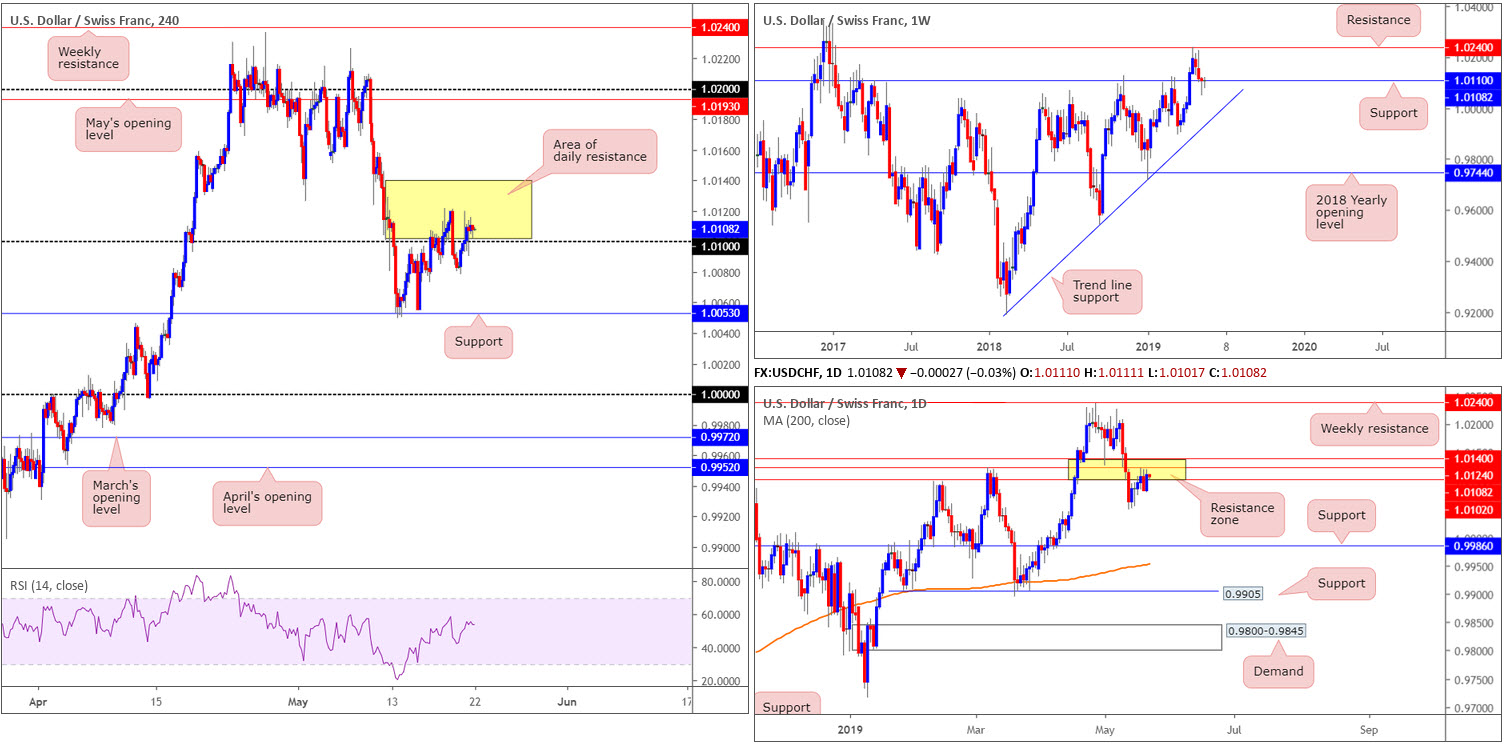This screenshot has height=744, width=1505.
Task: Click the blue 1.00530 support price tag
Action: click(719, 314)
